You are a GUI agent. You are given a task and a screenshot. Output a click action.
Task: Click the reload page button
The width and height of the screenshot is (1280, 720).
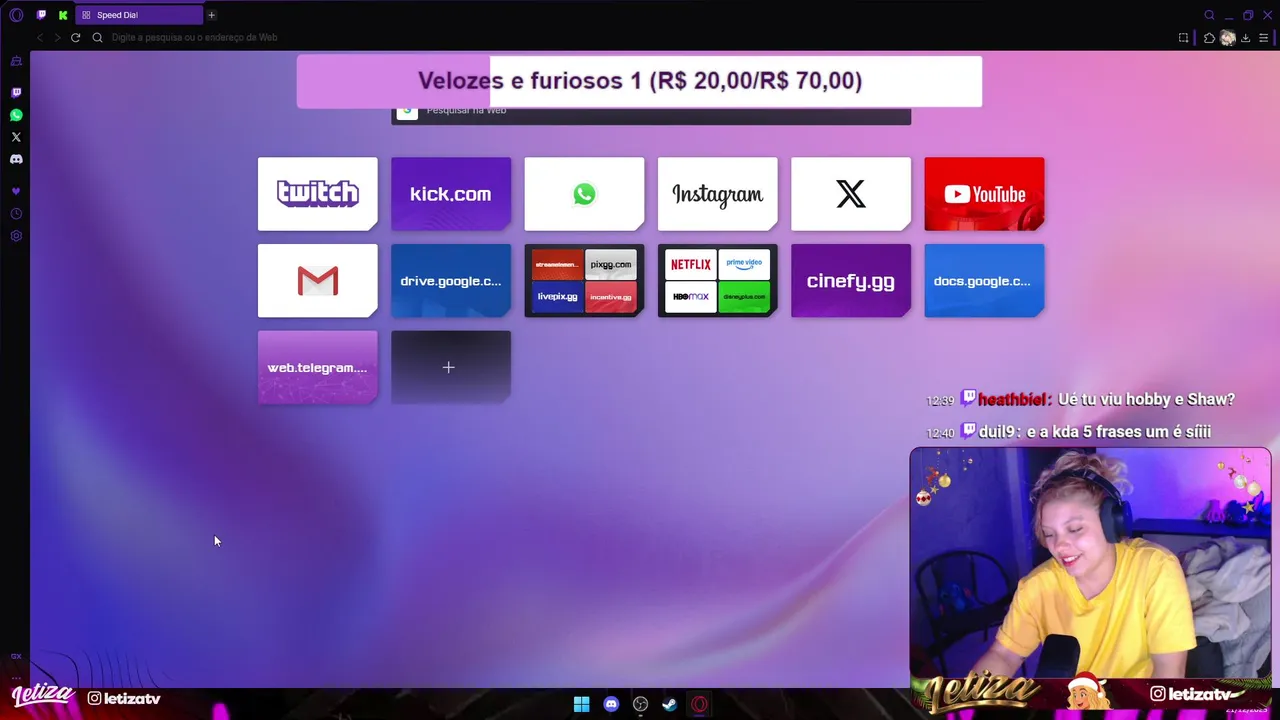(x=75, y=38)
